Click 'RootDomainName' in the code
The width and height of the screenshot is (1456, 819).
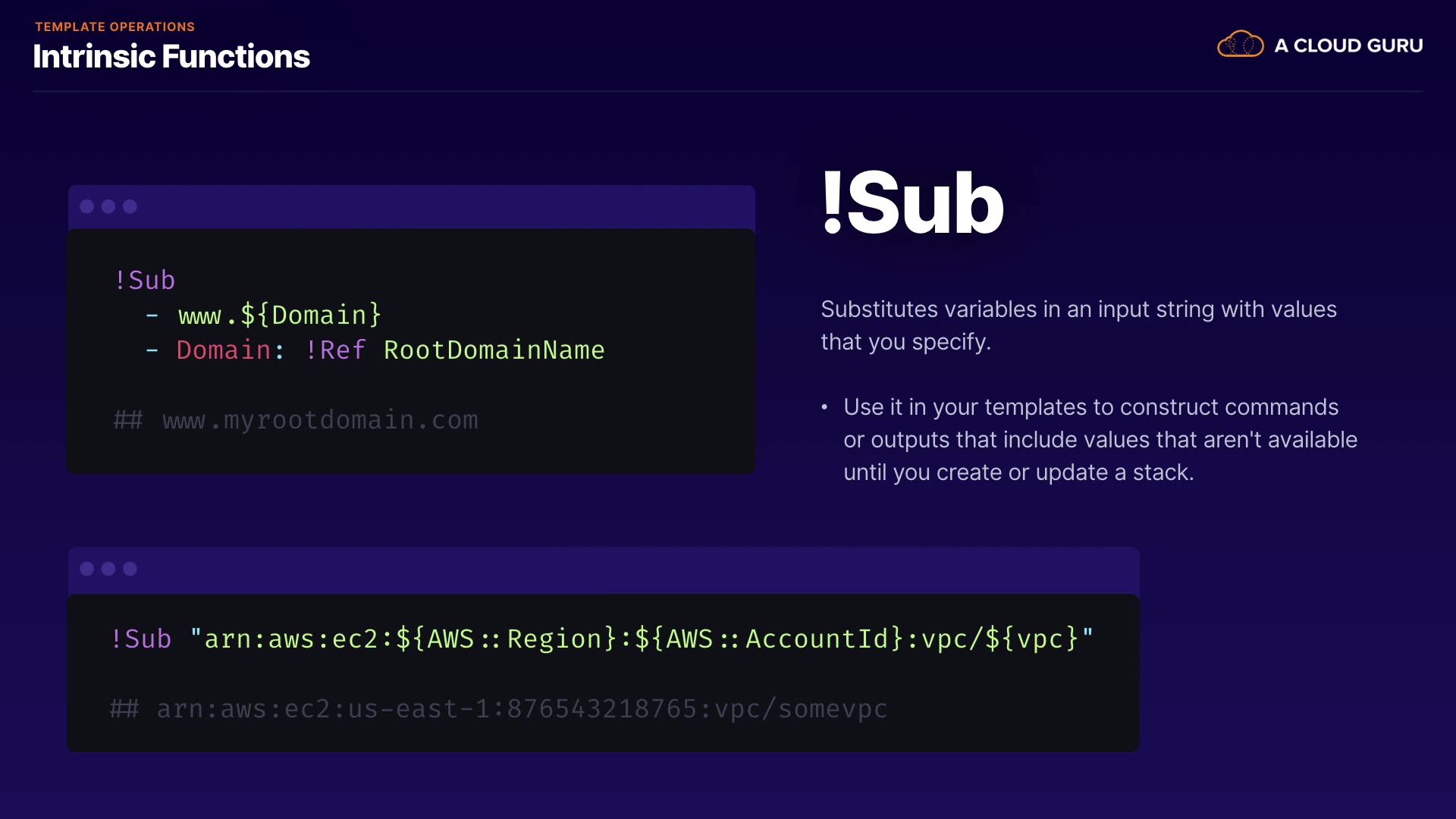tap(494, 350)
